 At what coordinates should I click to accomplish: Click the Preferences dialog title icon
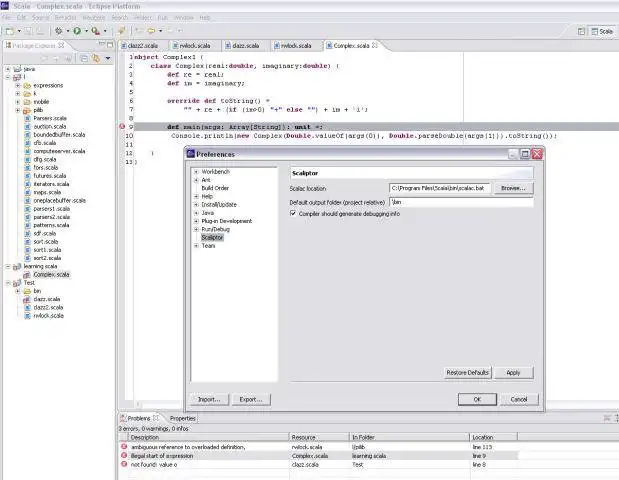[191, 154]
